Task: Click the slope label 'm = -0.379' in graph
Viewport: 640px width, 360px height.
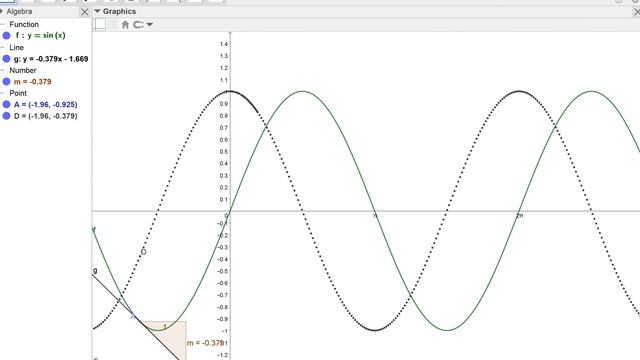Action: click(205, 343)
